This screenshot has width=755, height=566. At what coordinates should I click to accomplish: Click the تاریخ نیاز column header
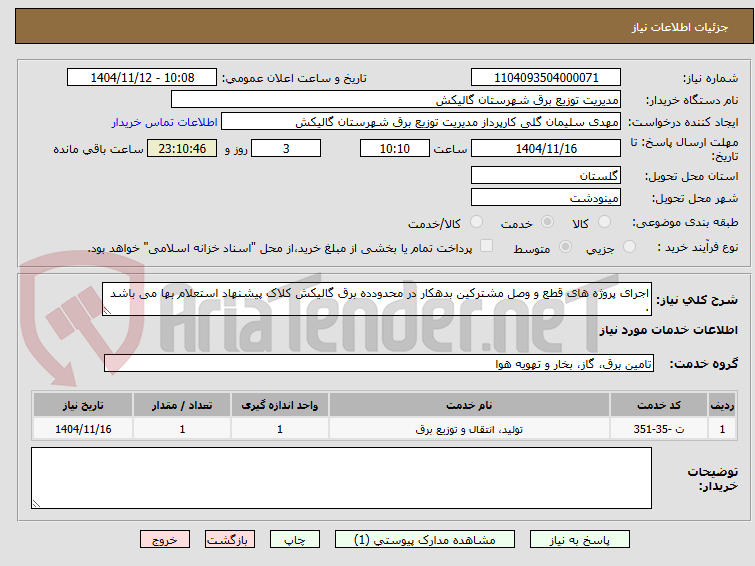coord(83,405)
